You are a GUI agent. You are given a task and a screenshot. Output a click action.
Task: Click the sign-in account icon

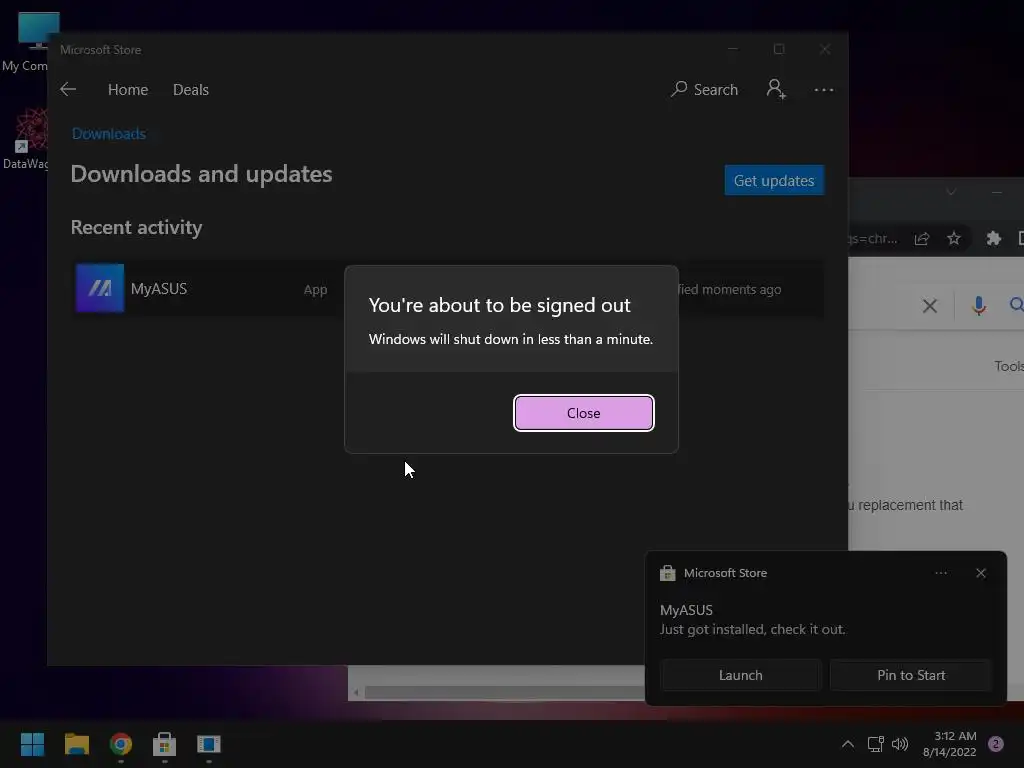click(776, 89)
